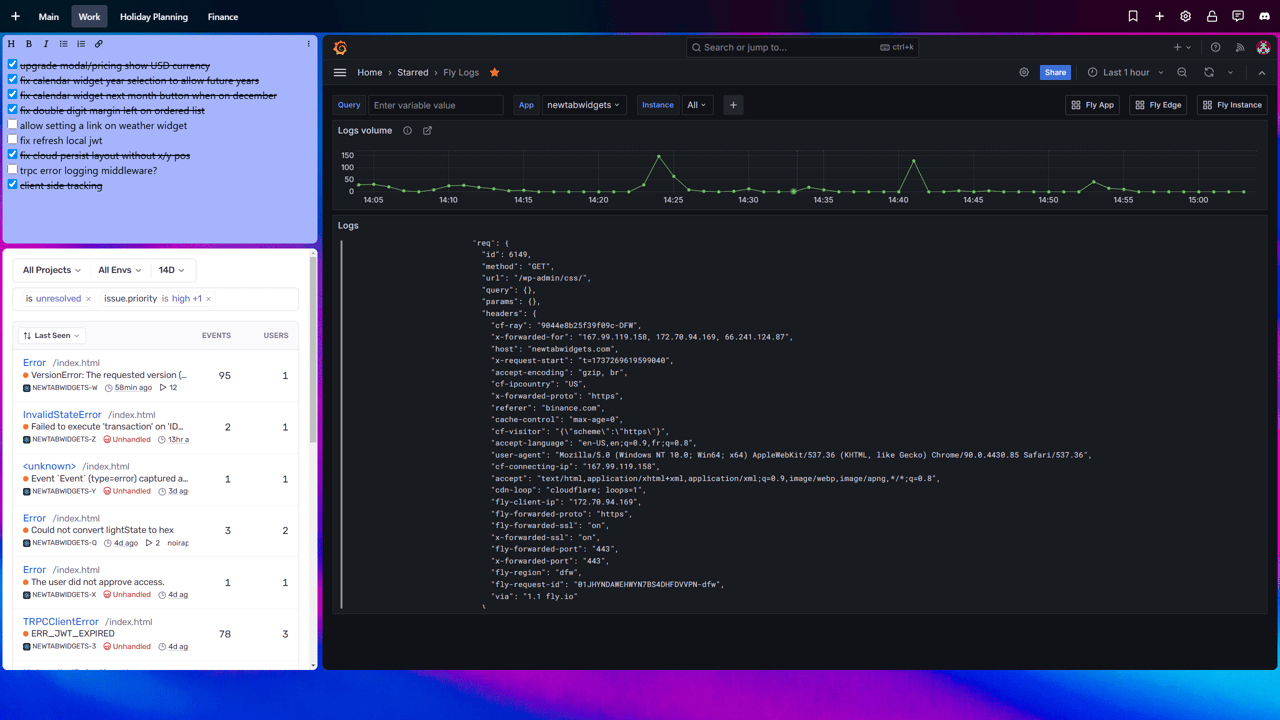Open Logs volume panel external link icon
Viewport: 1280px width, 720px height.
coord(427,131)
